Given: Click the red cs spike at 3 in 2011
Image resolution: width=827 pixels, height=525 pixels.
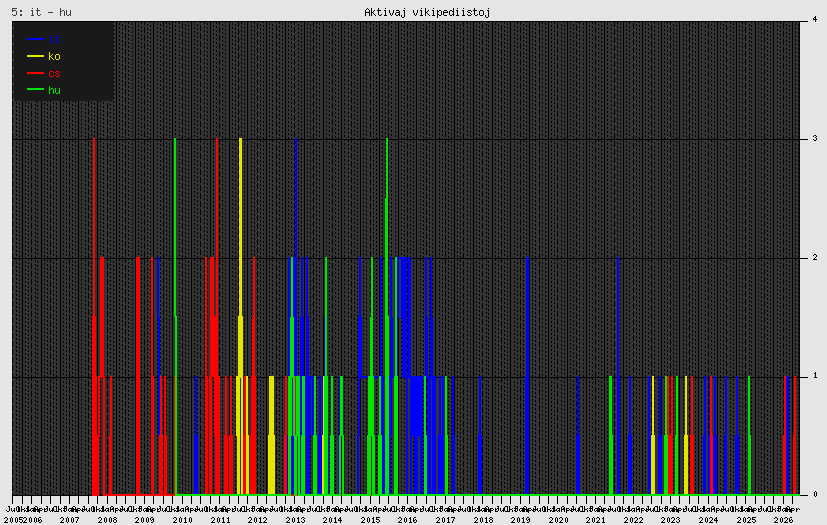Looking at the screenshot, I should pos(217,317).
